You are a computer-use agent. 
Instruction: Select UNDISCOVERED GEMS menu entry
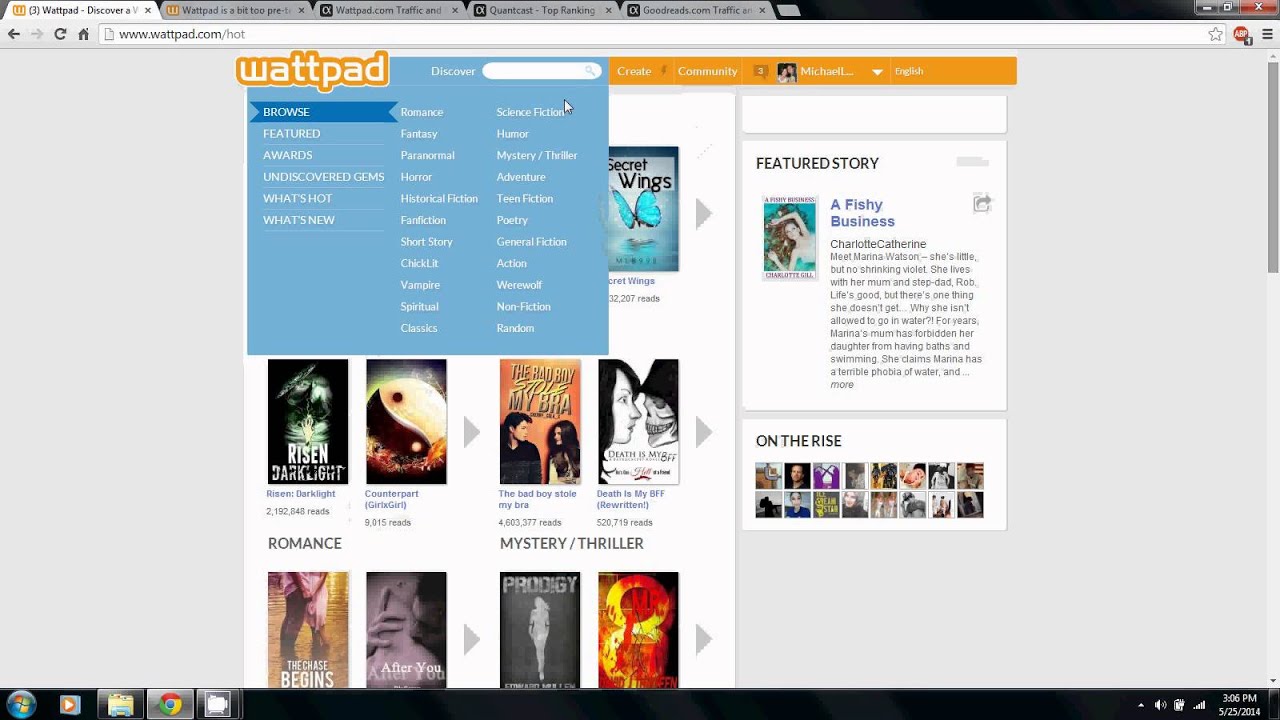(323, 177)
